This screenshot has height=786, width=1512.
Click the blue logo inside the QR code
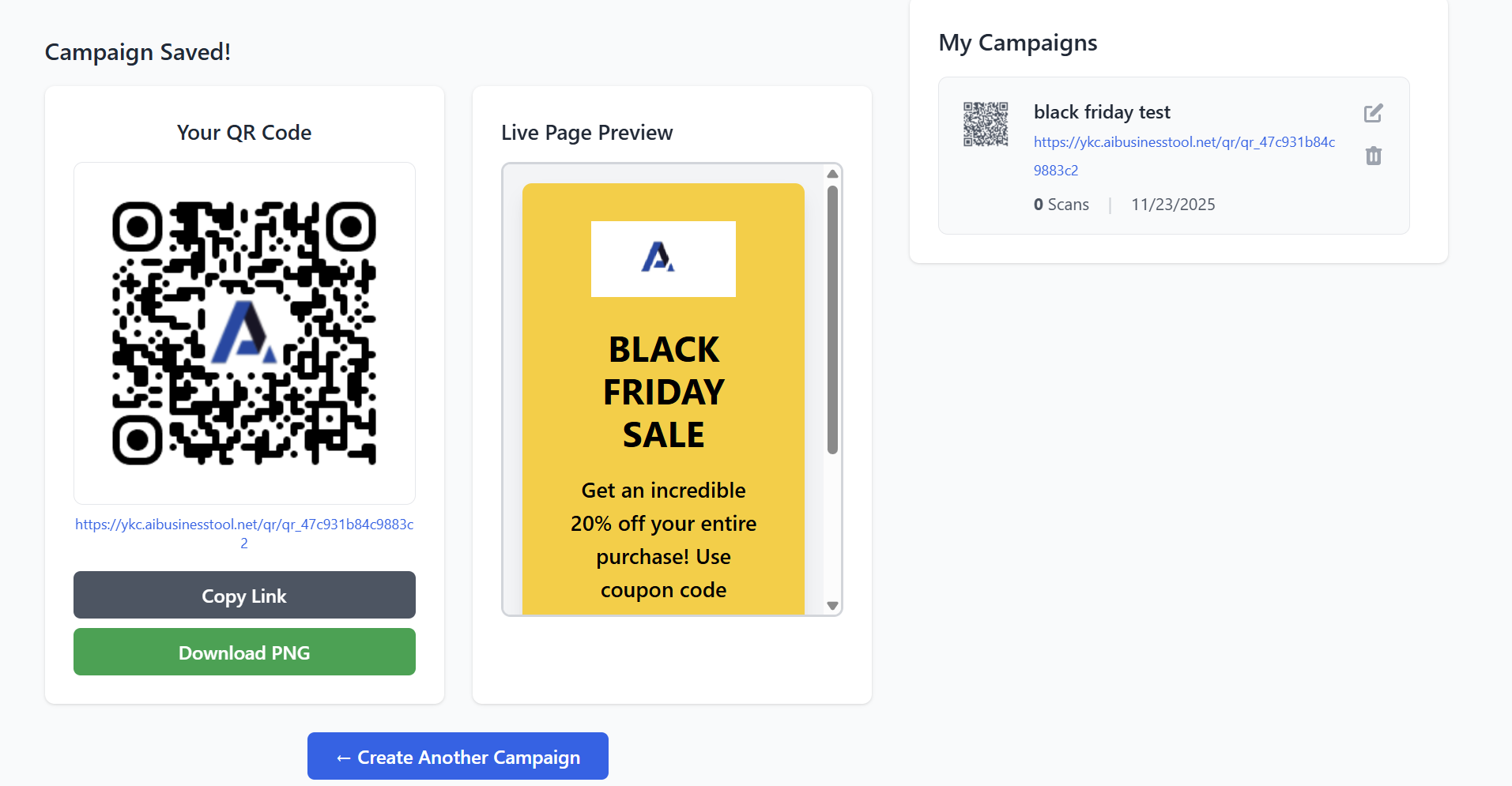[x=244, y=333]
